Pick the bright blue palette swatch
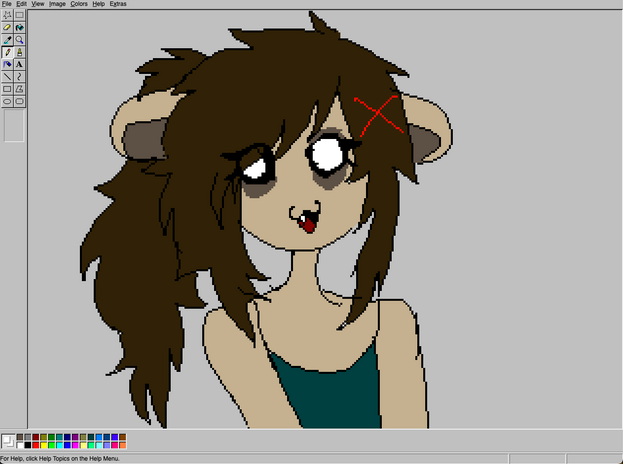The image size is (623, 464). pyautogui.click(x=68, y=445)
